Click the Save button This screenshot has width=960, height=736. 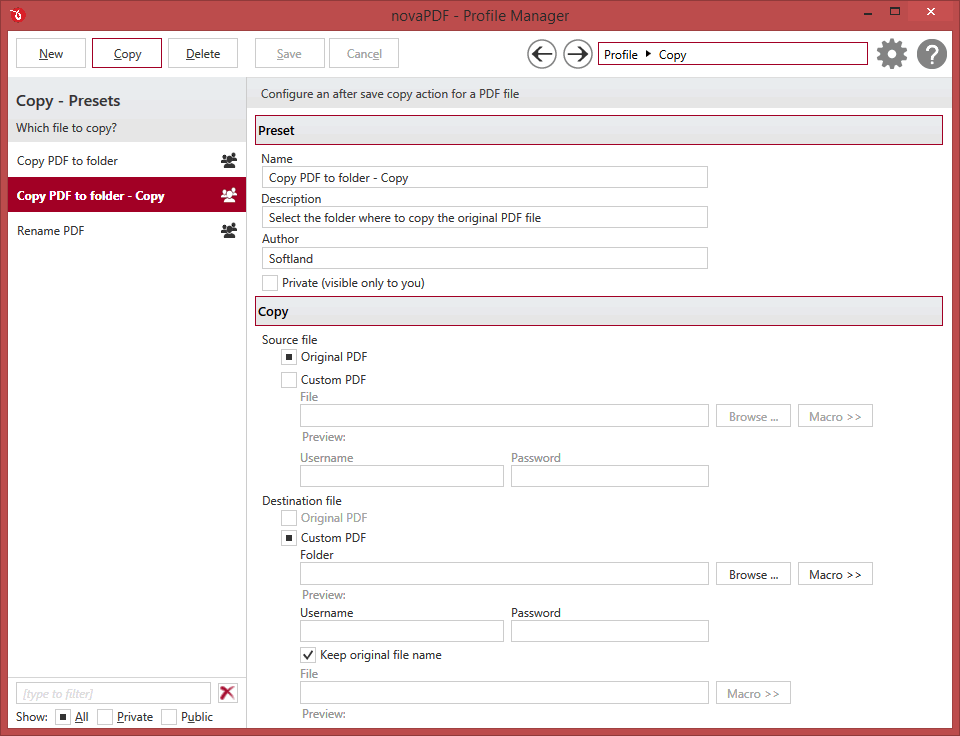(289, 53)
